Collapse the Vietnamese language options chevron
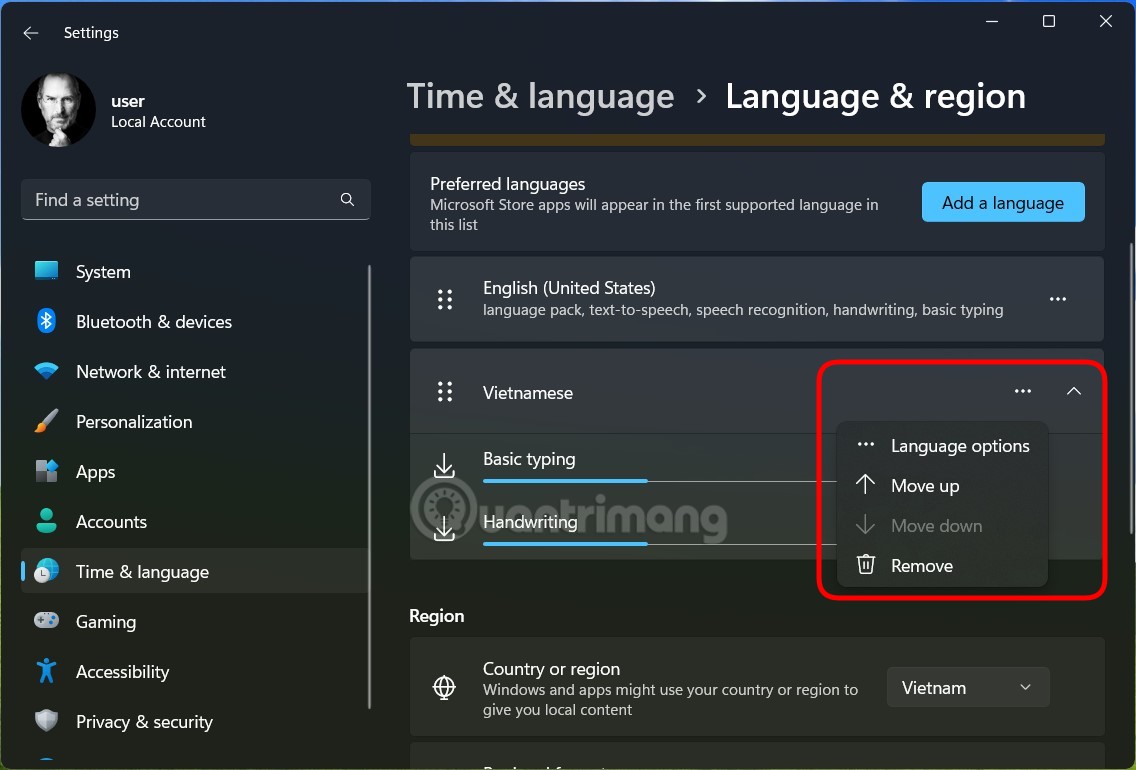This screenshot has width=1136, height=770. click(x=1074, y=391)
